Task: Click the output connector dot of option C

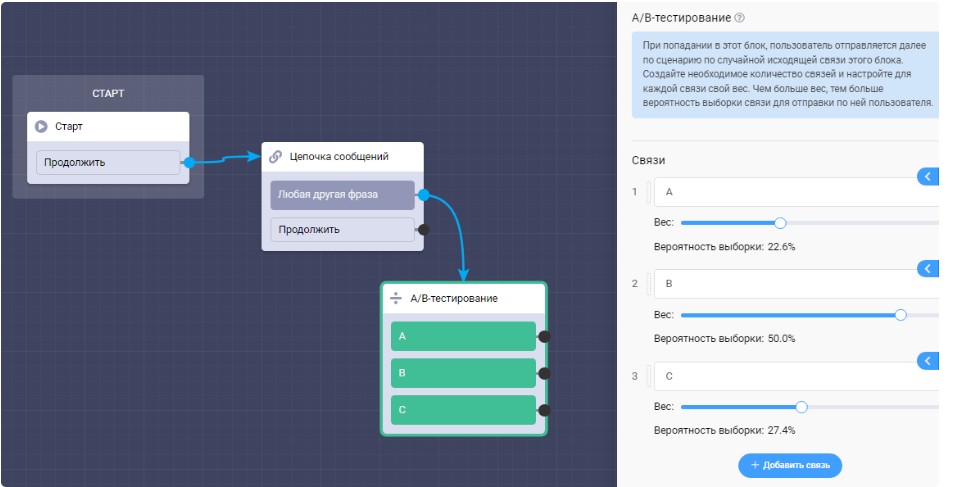Action: pyautogui.click(x=544, y=410)
